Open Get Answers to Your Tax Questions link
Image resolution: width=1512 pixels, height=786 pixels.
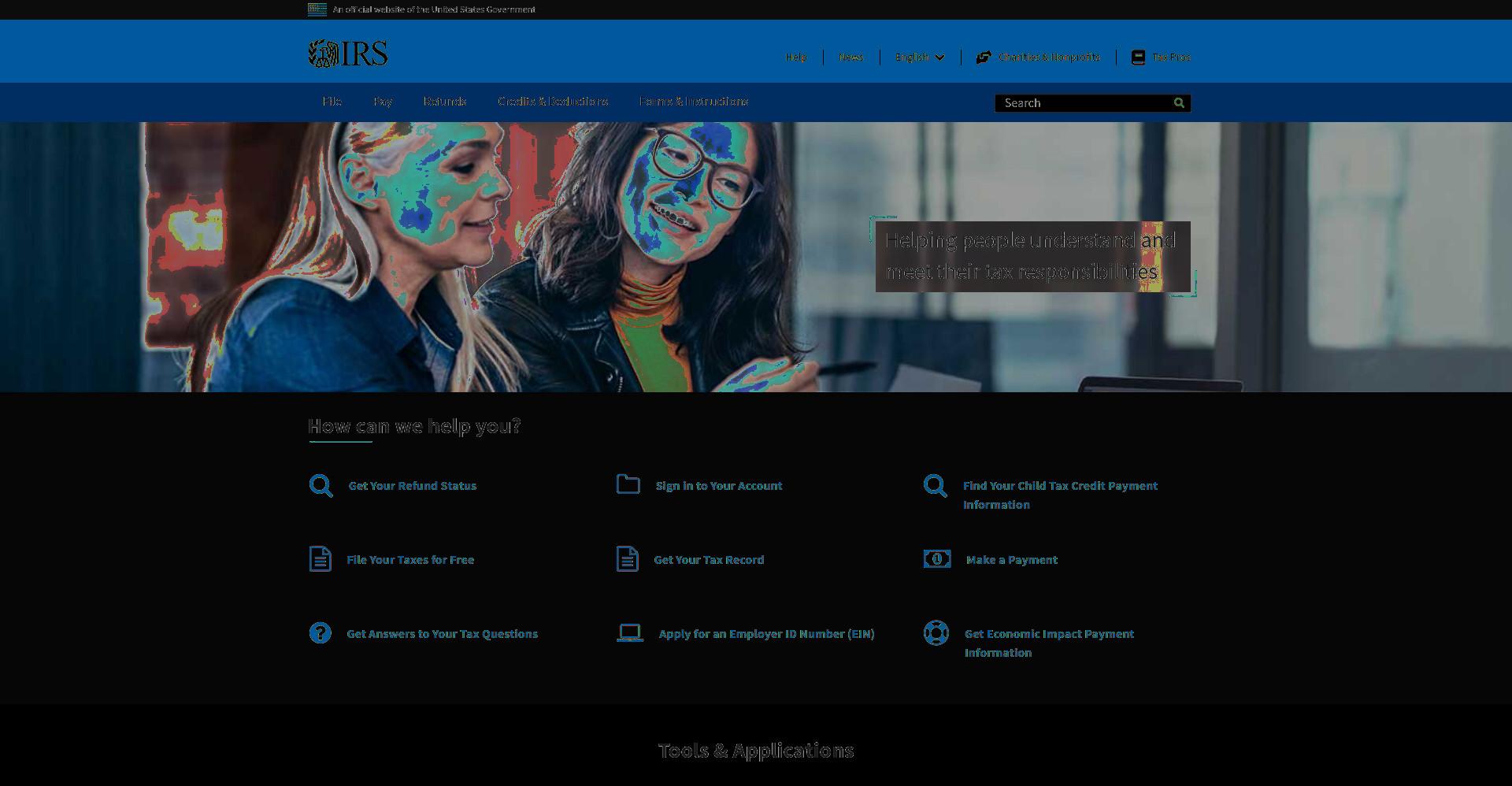(442, 634)
